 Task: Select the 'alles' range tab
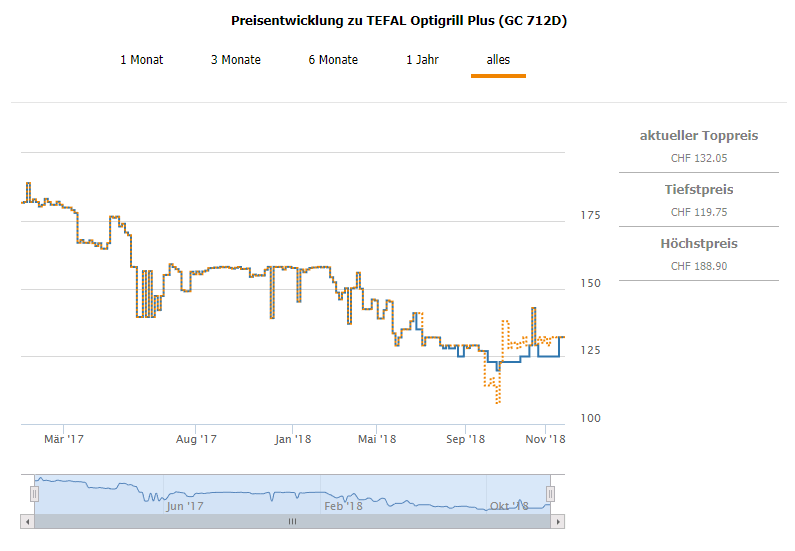pyautogui.click(x=498, y=60)
